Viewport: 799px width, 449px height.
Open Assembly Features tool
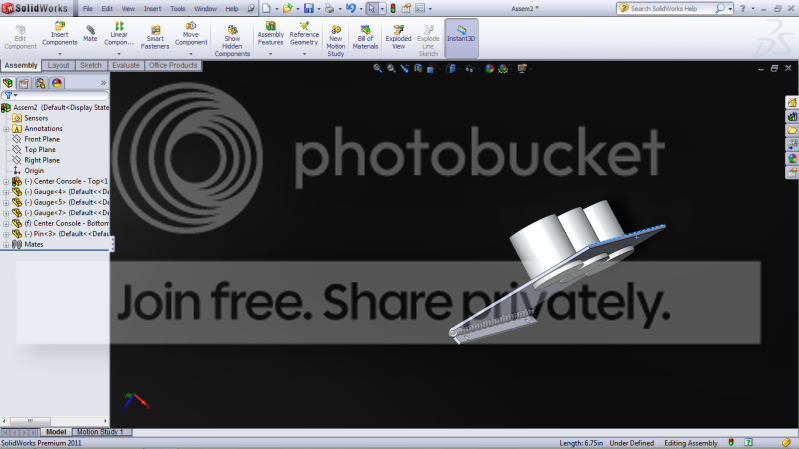[x=271, y=34]
